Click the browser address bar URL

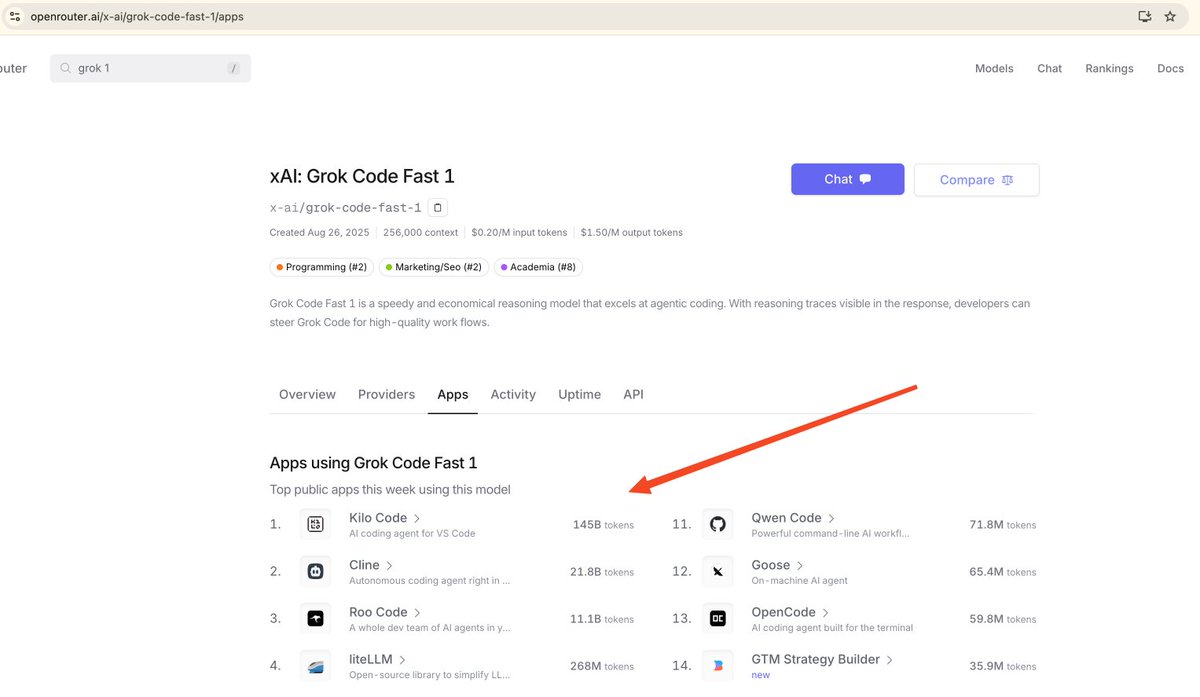(137, 17)
